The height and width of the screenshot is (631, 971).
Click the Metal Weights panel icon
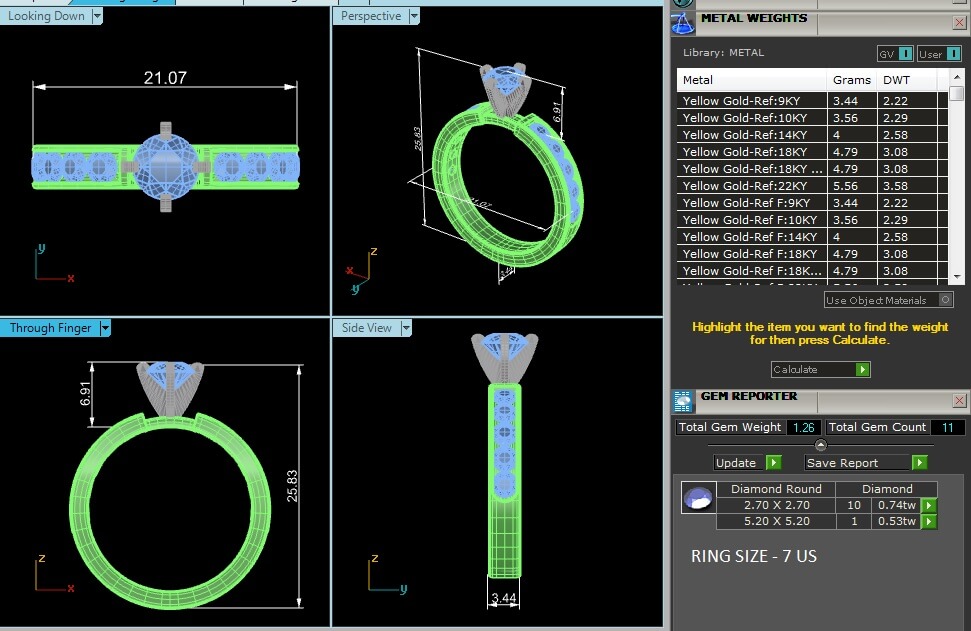click(683, 23)
